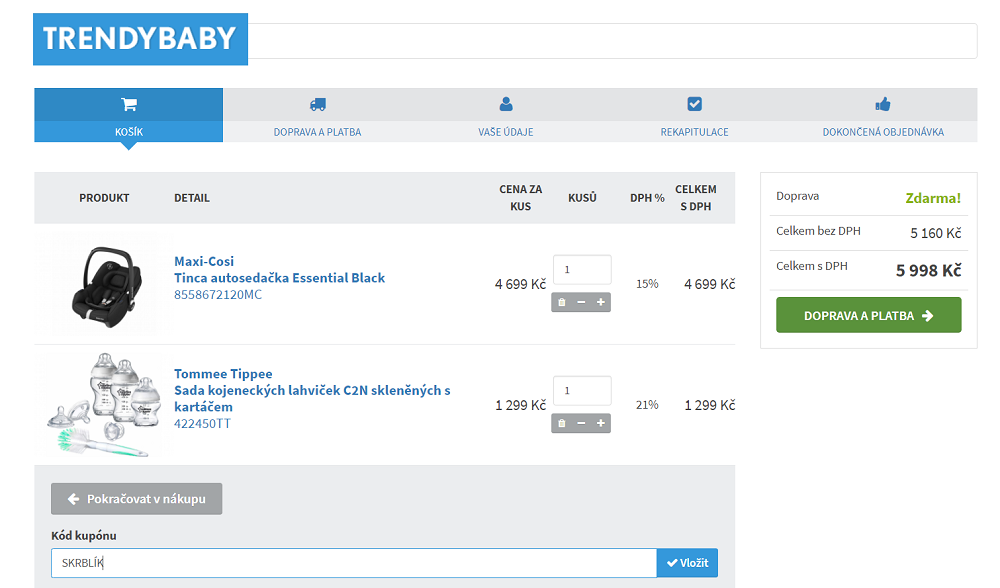
Task: Focus the Maxi-Cosi quantity input field
Action: (582, 270)
